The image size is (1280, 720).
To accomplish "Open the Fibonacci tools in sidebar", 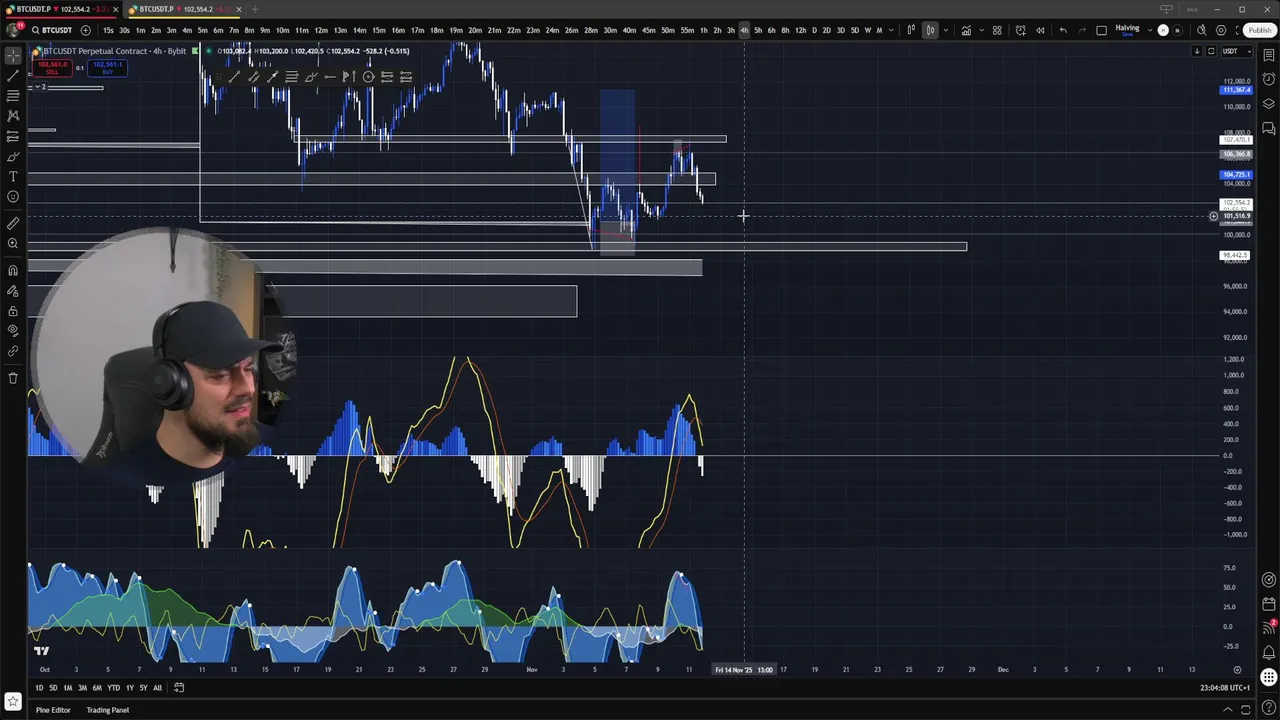I will pos(13,96).
